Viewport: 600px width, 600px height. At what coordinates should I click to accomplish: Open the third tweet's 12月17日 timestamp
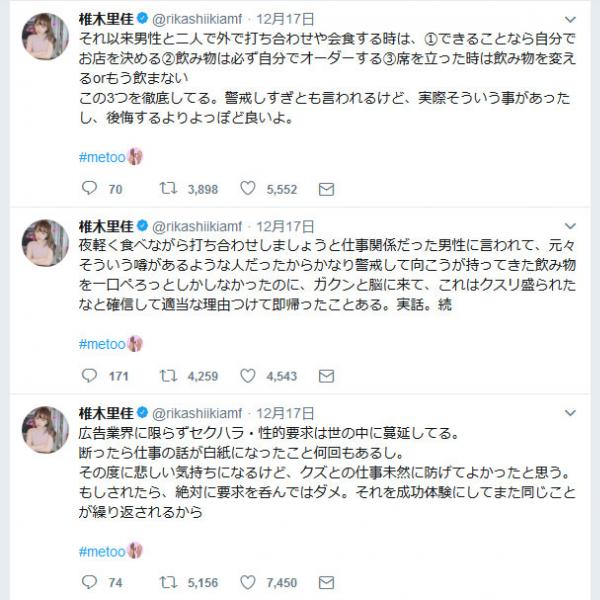[285, 413]
